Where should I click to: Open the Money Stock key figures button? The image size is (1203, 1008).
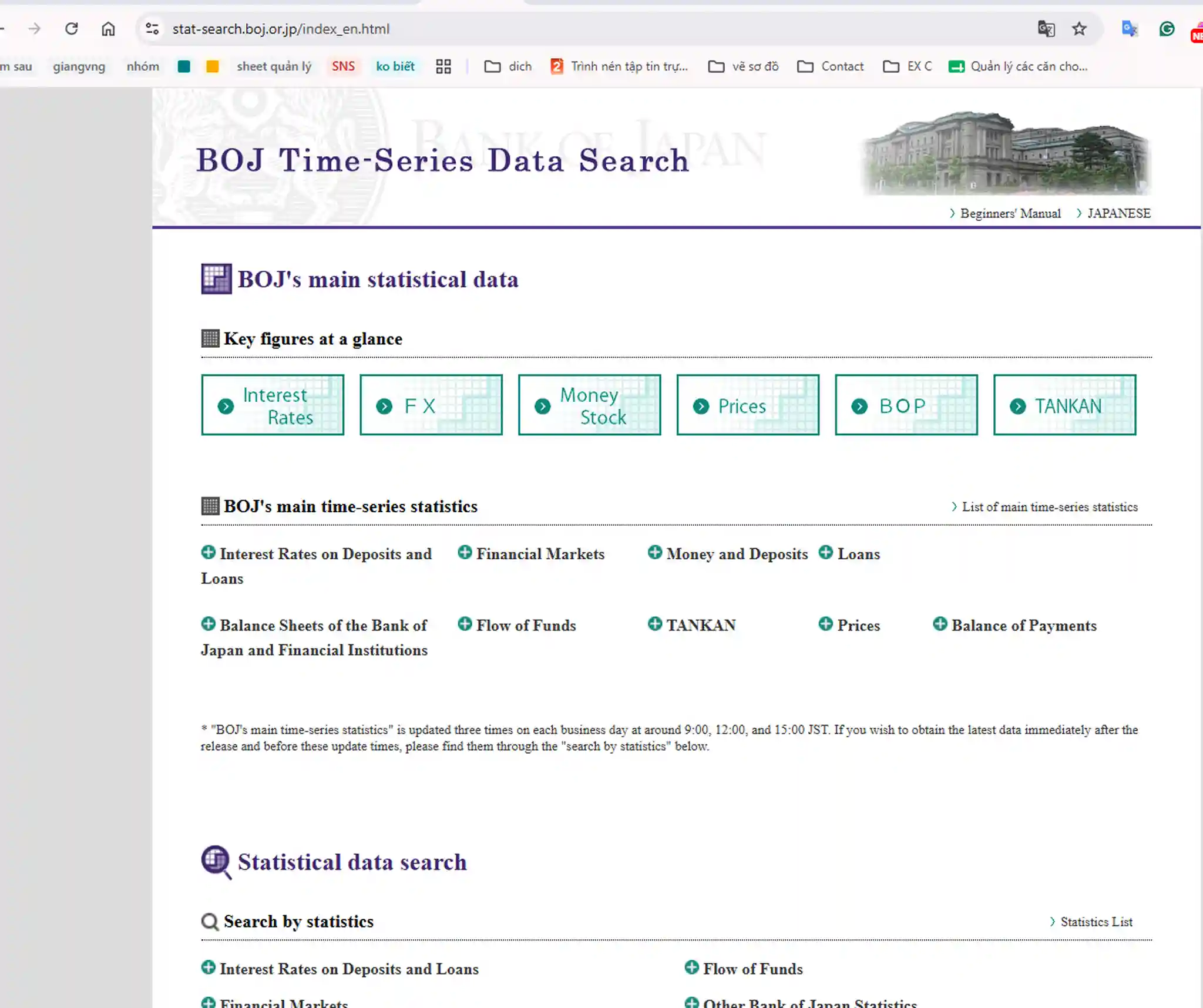coord(589,405)
